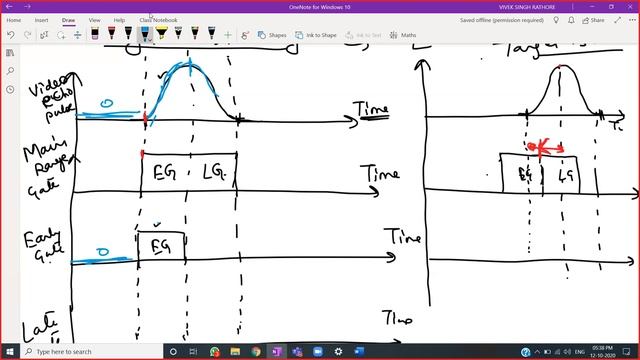The image size is (640, 360).
Task: Click the taskbar search box
Action: click(x=91, y=351)
